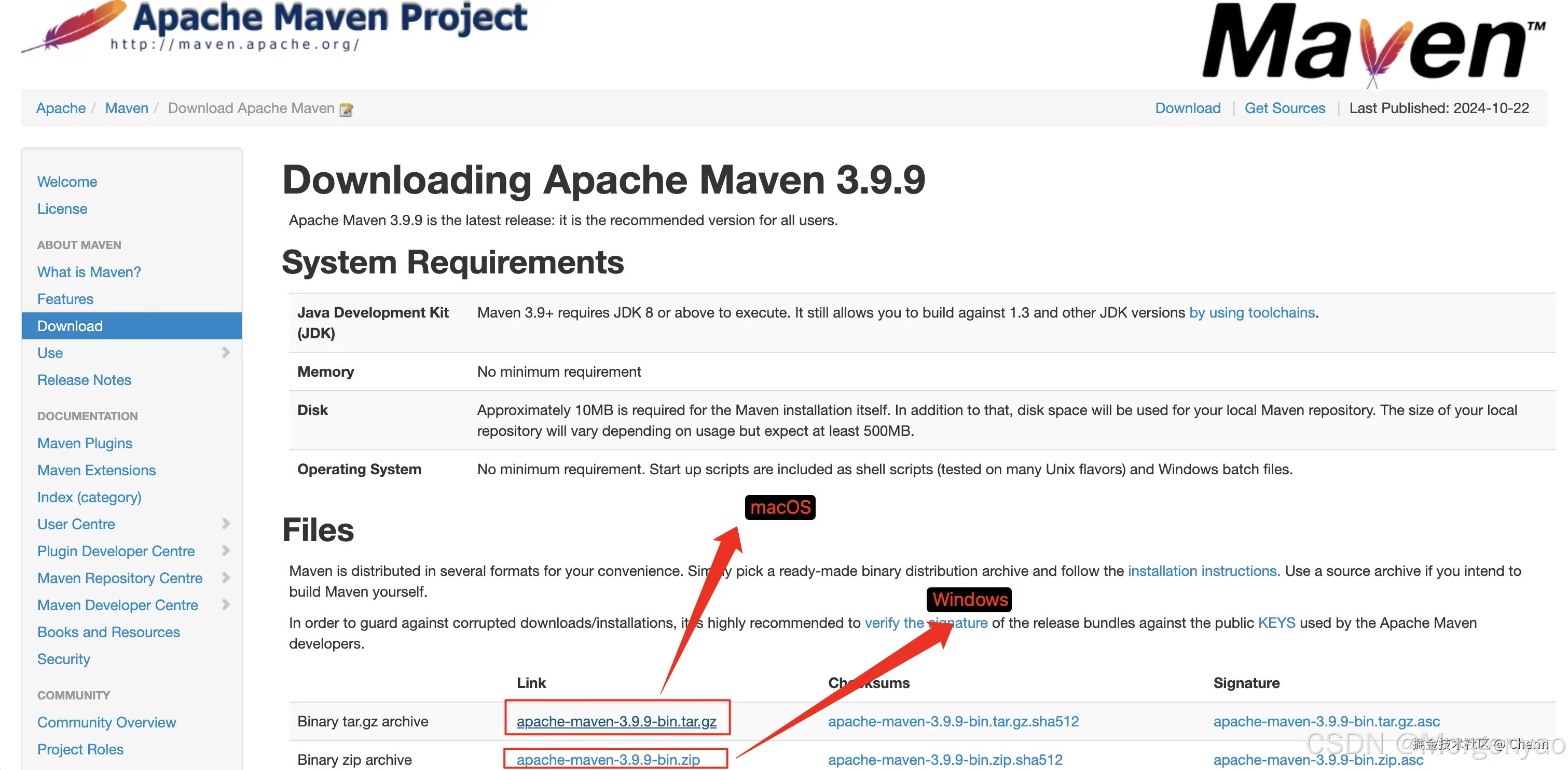Open the by using toolchains link
Screen dimensions: 1568x770
(1251, 312)
